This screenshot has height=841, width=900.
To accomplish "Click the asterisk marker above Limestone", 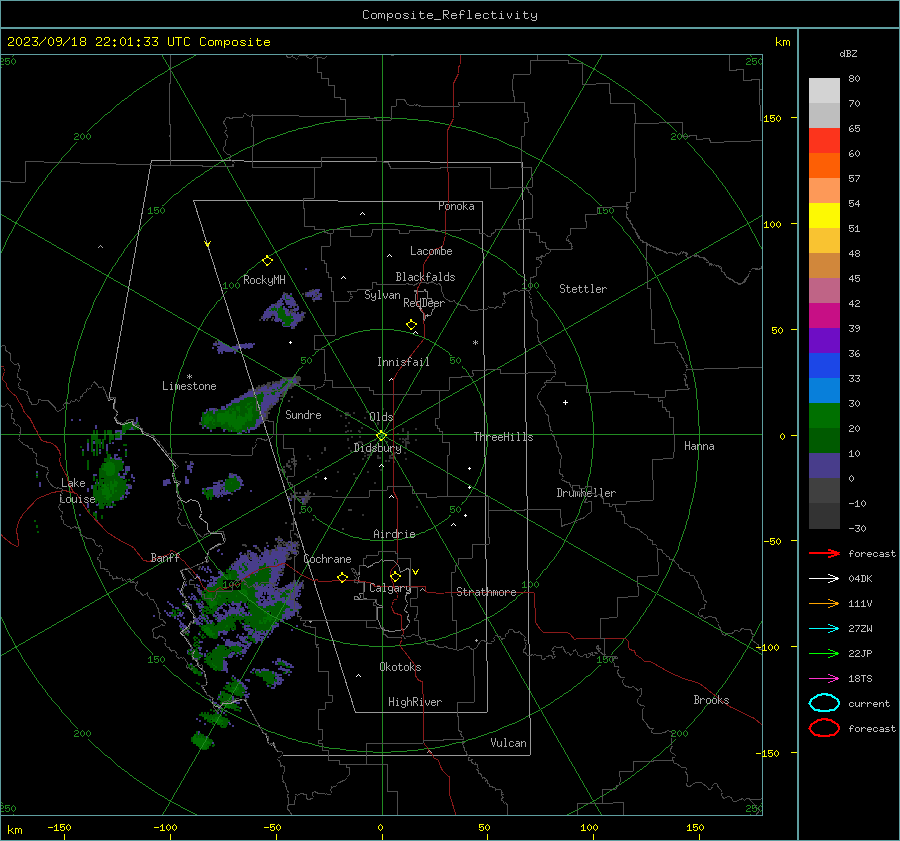I will 189,377.
